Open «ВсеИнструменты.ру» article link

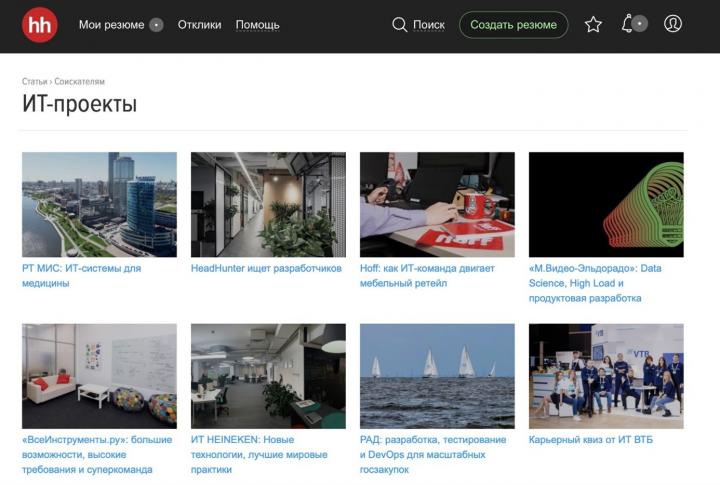pos(97,454)
